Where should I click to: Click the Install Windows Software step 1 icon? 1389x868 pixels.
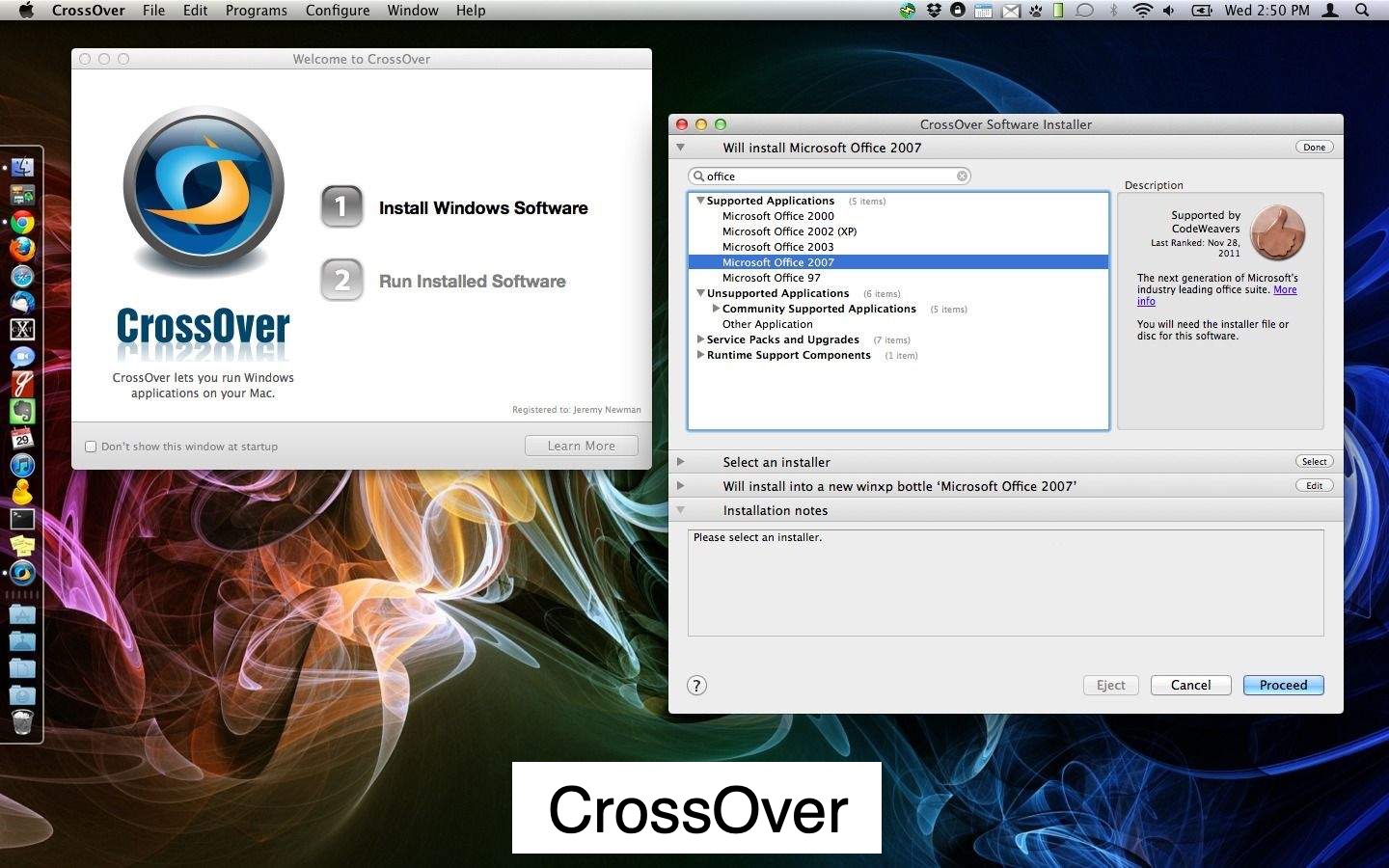coord(341,206)
